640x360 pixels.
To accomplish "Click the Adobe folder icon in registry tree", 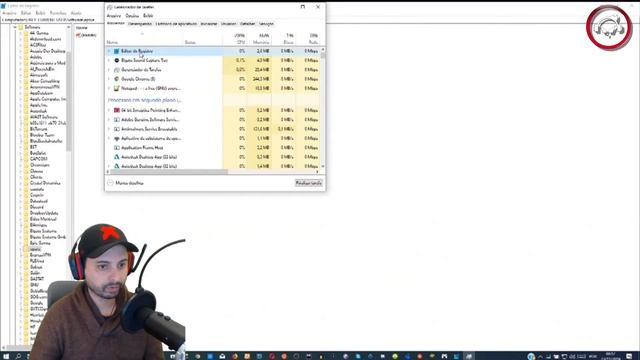I will tap(26, 57).
